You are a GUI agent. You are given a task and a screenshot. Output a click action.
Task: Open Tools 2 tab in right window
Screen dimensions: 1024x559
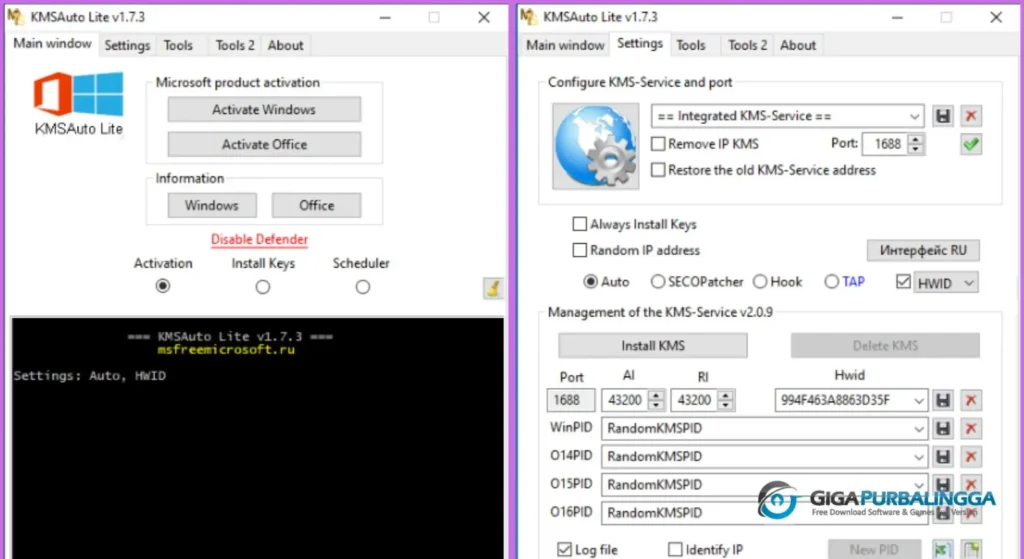pyautogui.click(x=748, y=45)
